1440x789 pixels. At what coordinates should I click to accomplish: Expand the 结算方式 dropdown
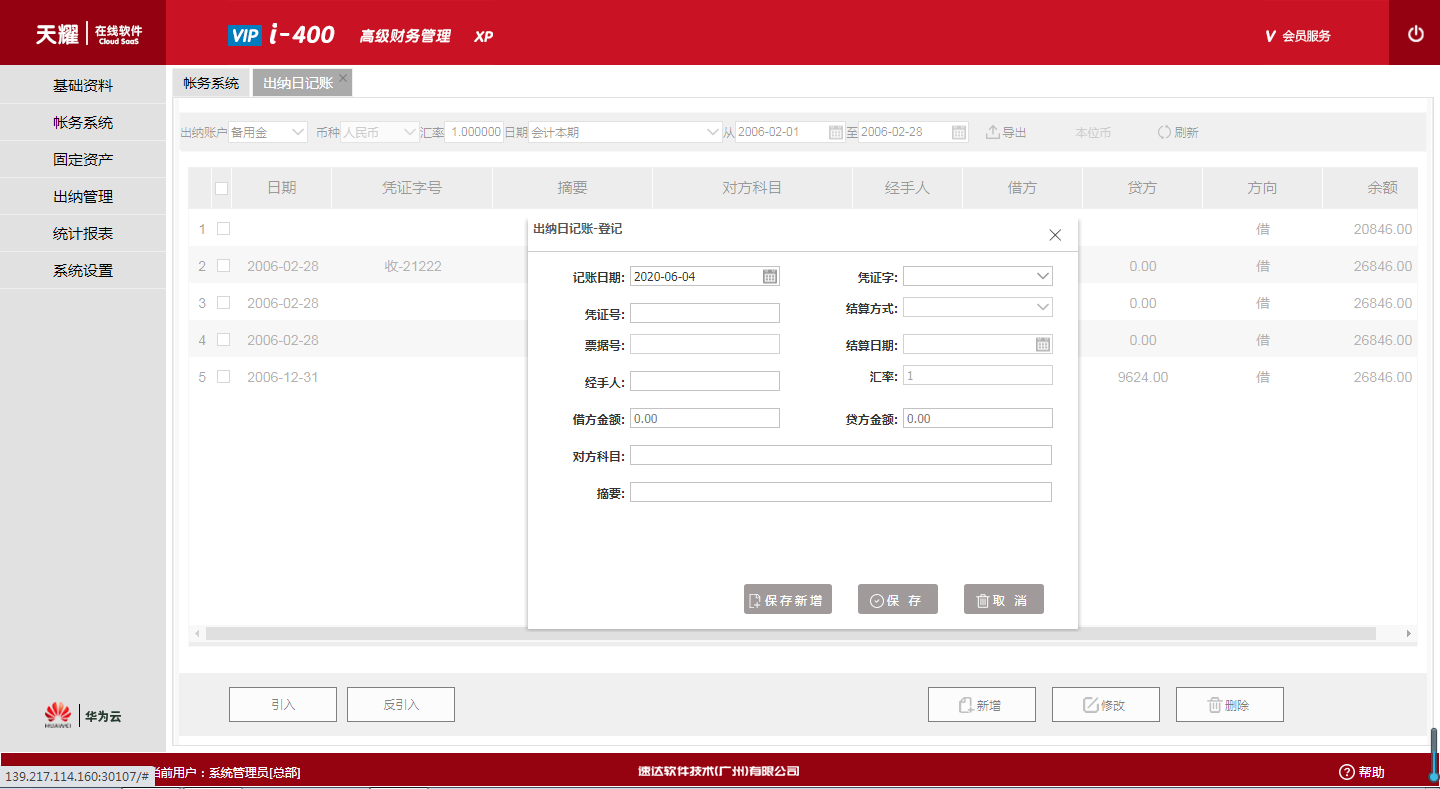tap(1043, 307)
